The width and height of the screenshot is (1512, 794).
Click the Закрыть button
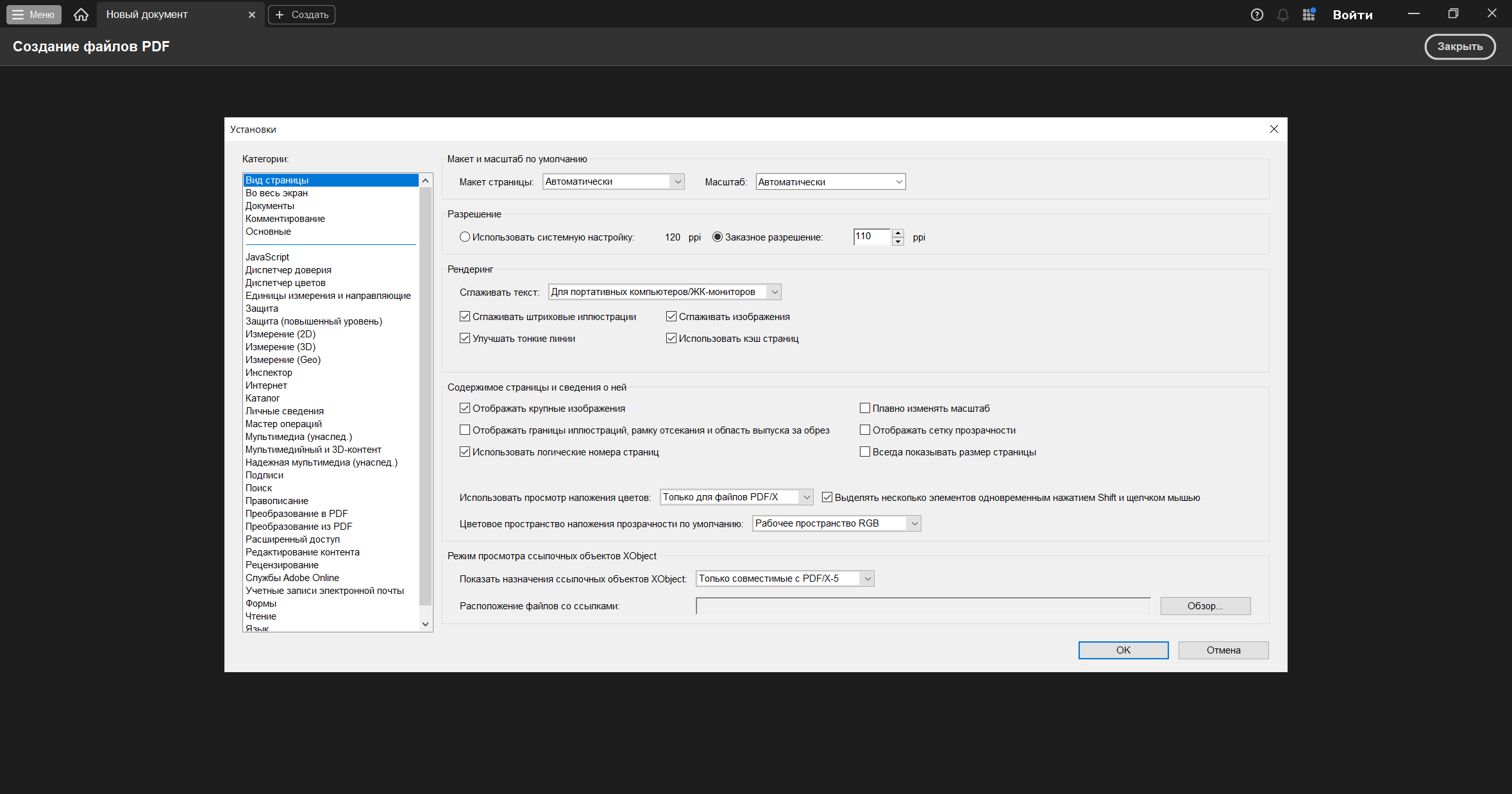[1460, 46]
